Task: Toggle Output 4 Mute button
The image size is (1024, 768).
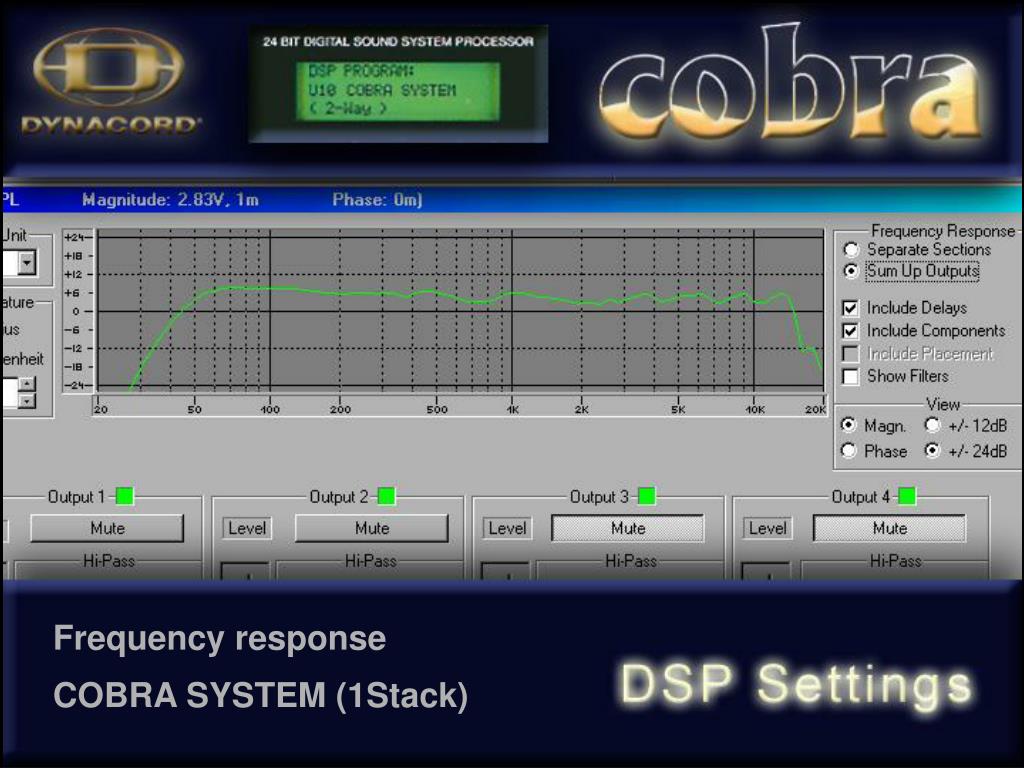Action: [889, 528]
